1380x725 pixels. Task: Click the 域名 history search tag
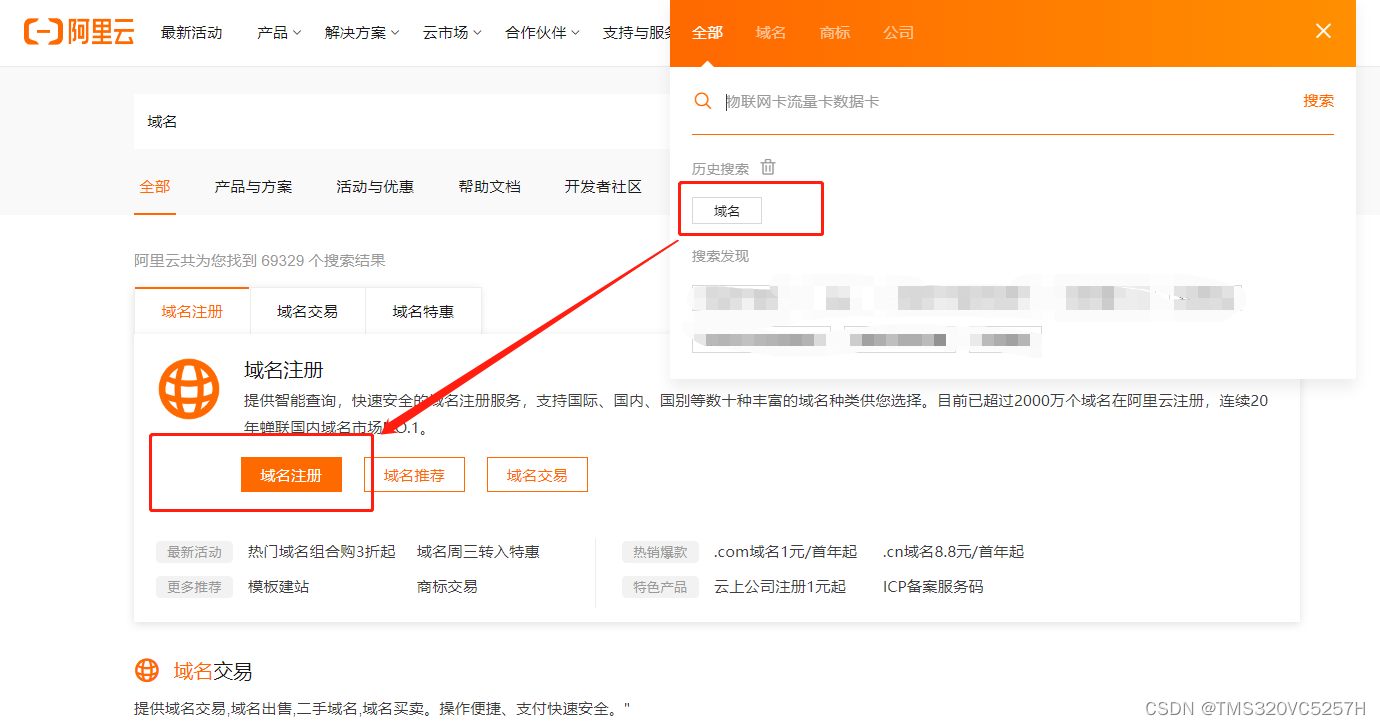pos(727,210)
